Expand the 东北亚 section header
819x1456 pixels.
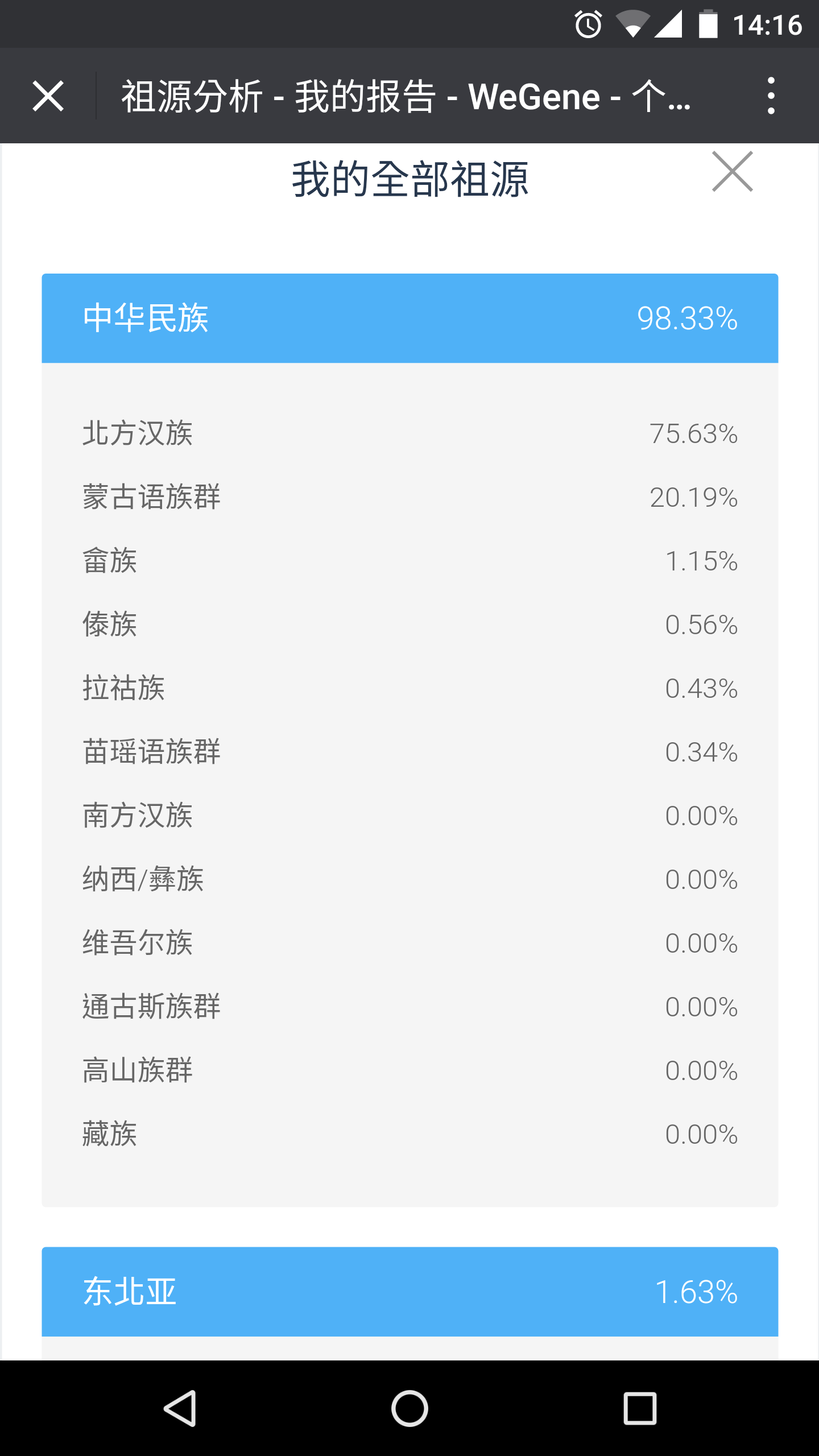pyautogui.click(x=409, y=1291)
